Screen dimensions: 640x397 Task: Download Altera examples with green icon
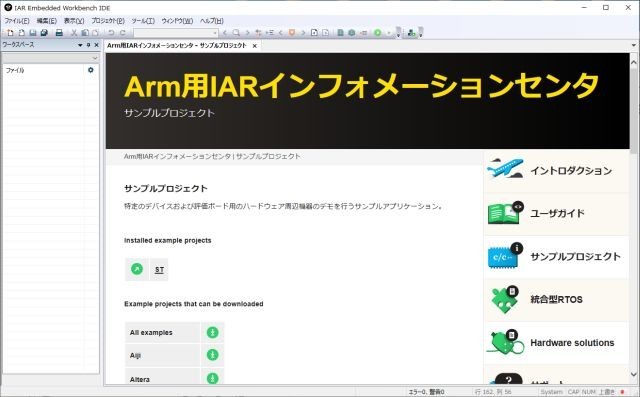click(212, 378)
